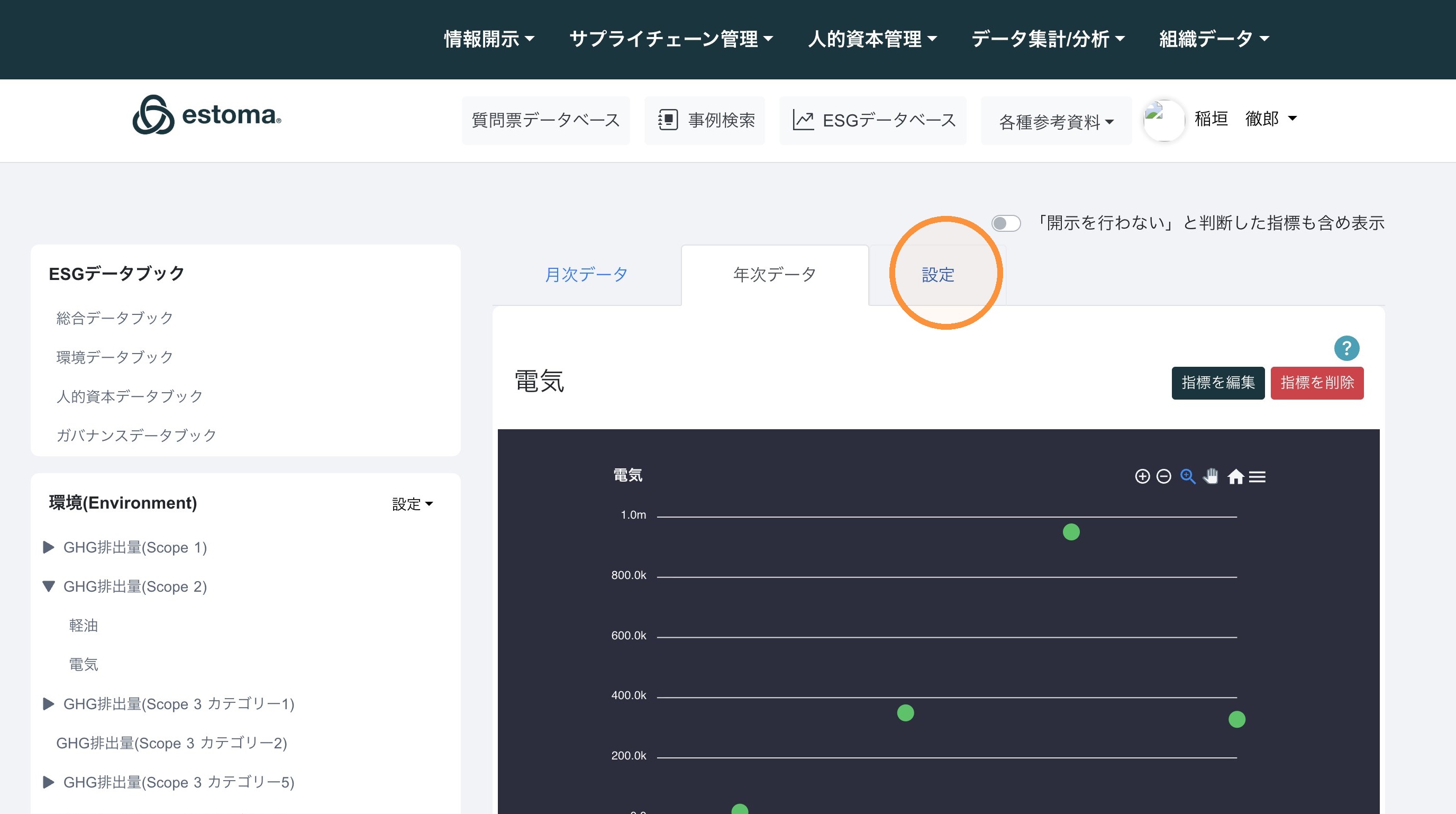Click the ESGデータブック heading

tap(116, 274)
